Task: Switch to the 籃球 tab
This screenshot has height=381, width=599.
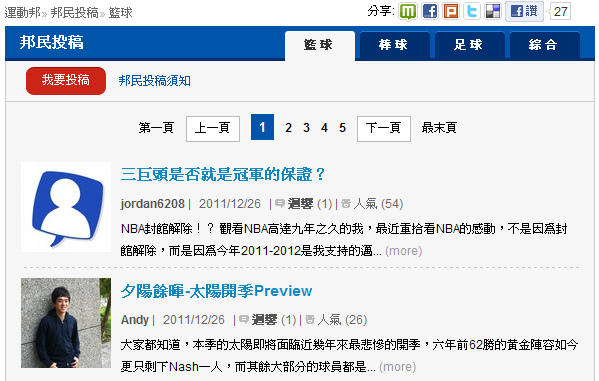Action: (x=319, y=45)
